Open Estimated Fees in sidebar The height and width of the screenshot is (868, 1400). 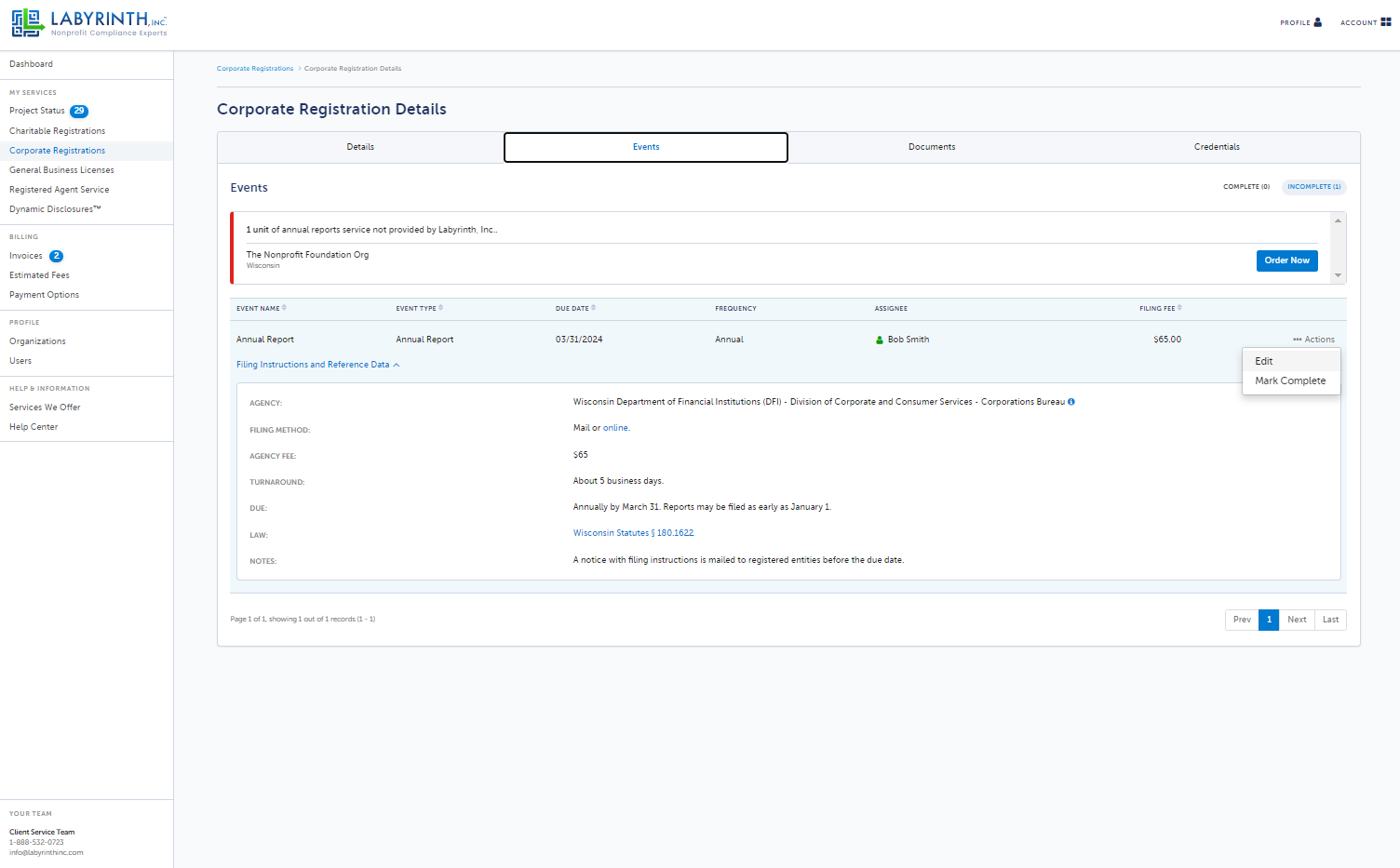point(39,275)
